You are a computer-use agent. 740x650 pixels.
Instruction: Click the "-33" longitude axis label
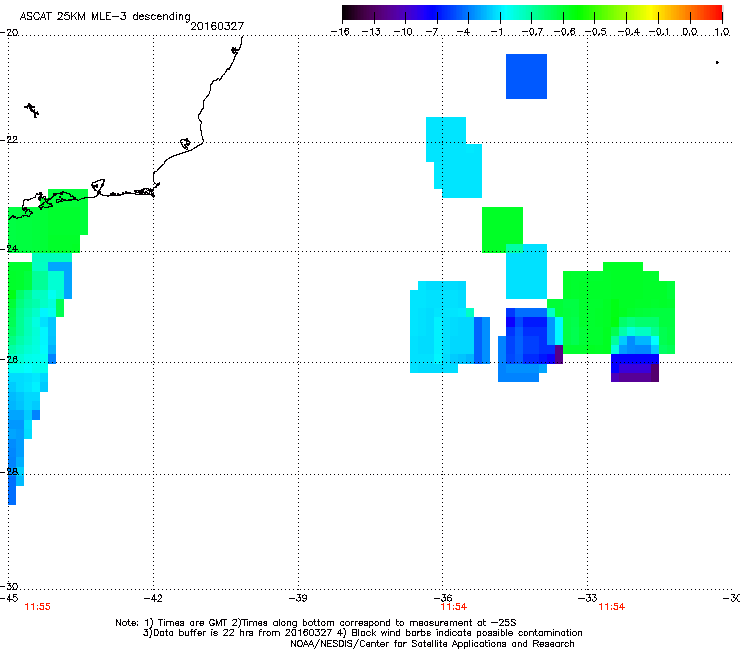[x=588, y=598]
